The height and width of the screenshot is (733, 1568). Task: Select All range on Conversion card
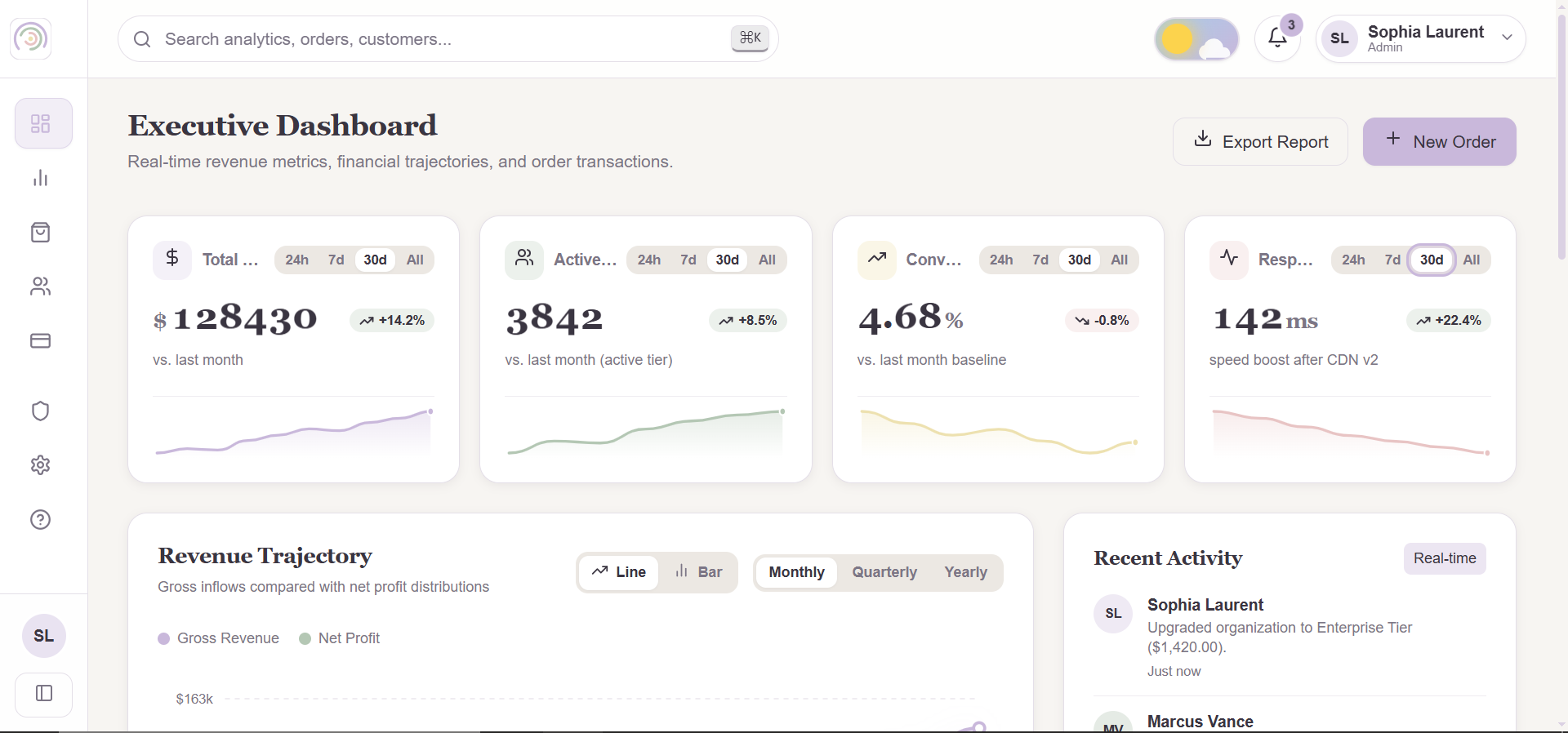tap(1120, 260)
